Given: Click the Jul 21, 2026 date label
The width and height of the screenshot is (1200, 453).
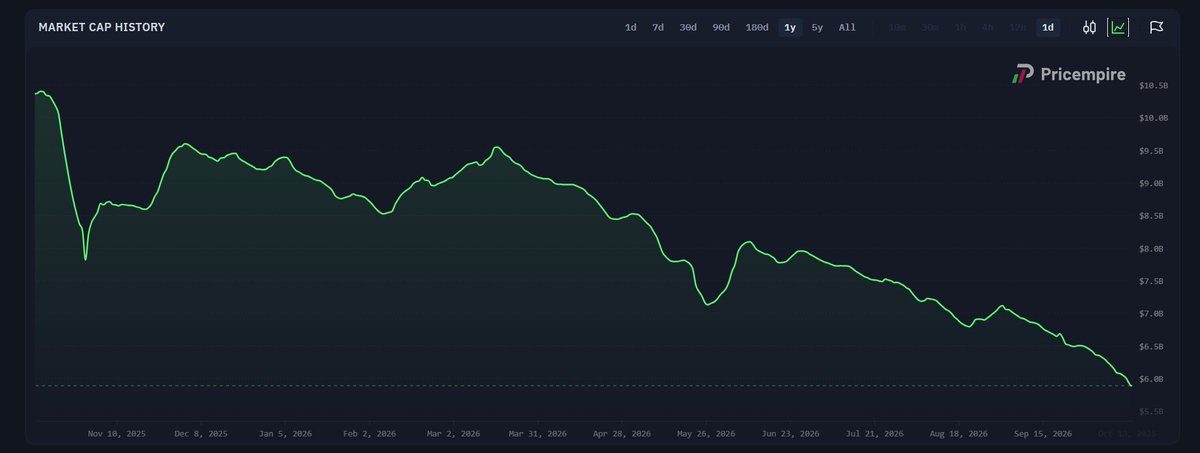Looking at the screenshot, I should [x=875, y=434].
